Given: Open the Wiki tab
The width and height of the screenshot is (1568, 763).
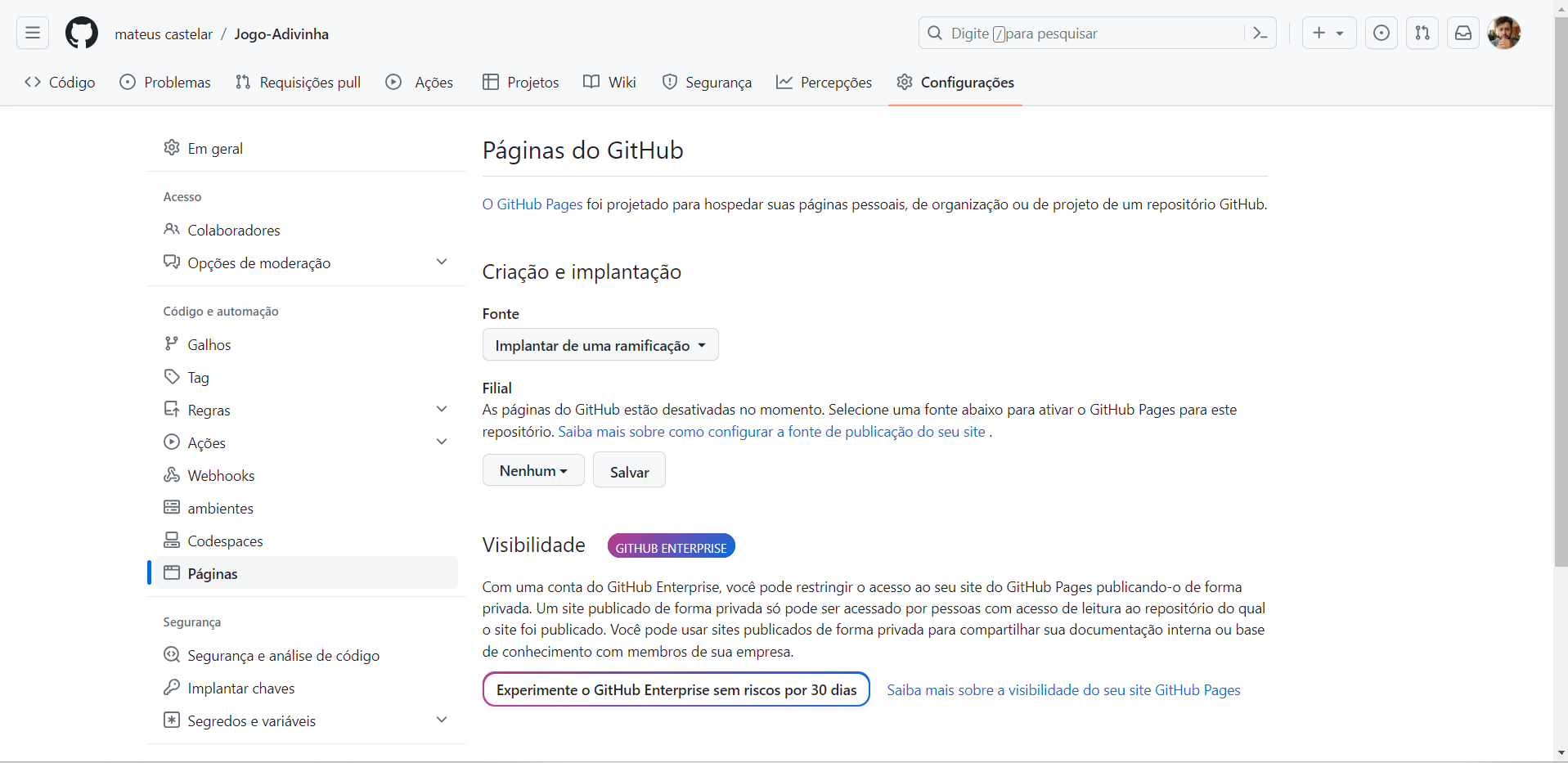Looking at the screenshot, I should [x=610, y=82].
